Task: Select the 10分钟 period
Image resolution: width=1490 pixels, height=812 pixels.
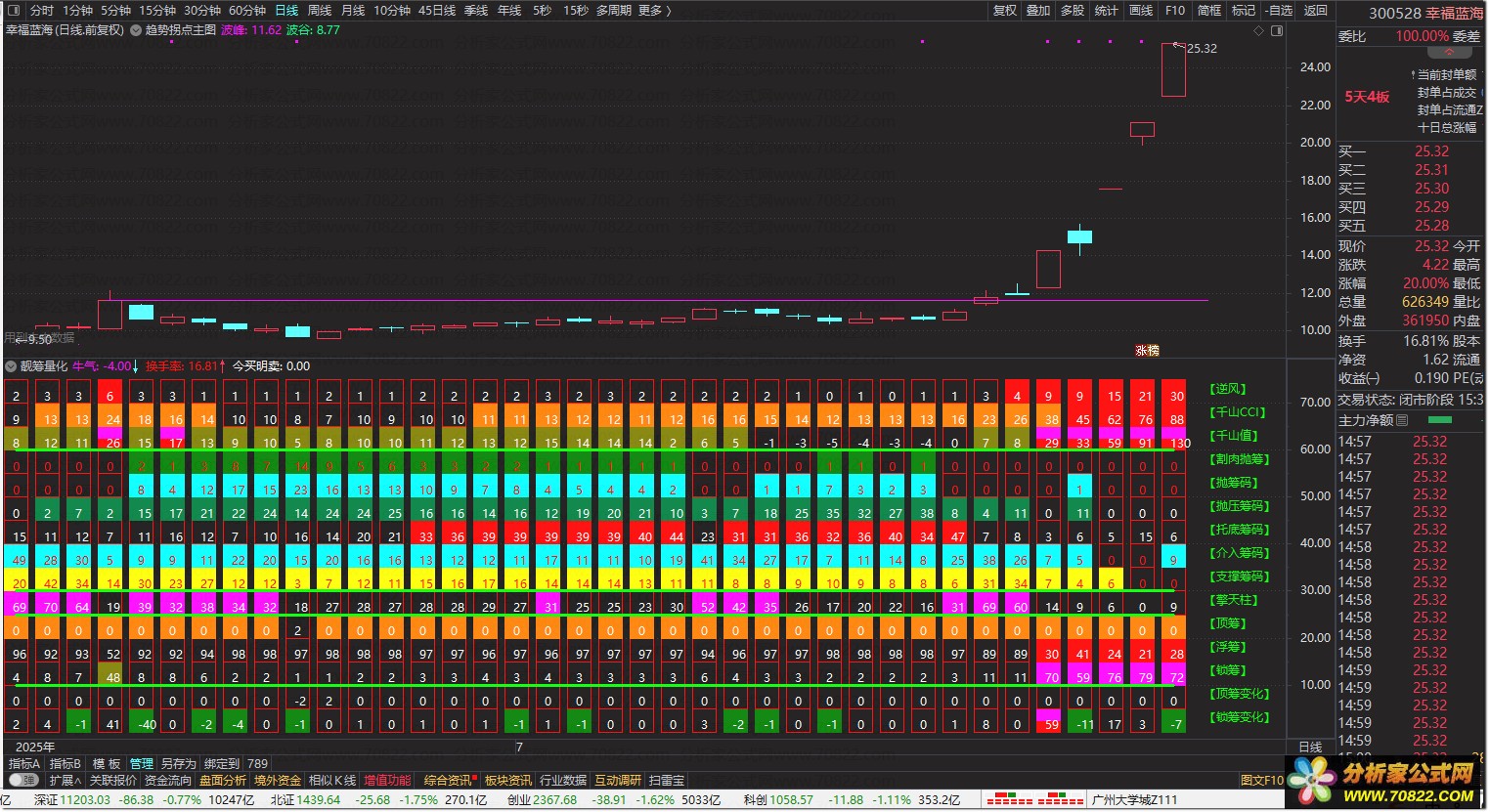Action: click(392, 10)
